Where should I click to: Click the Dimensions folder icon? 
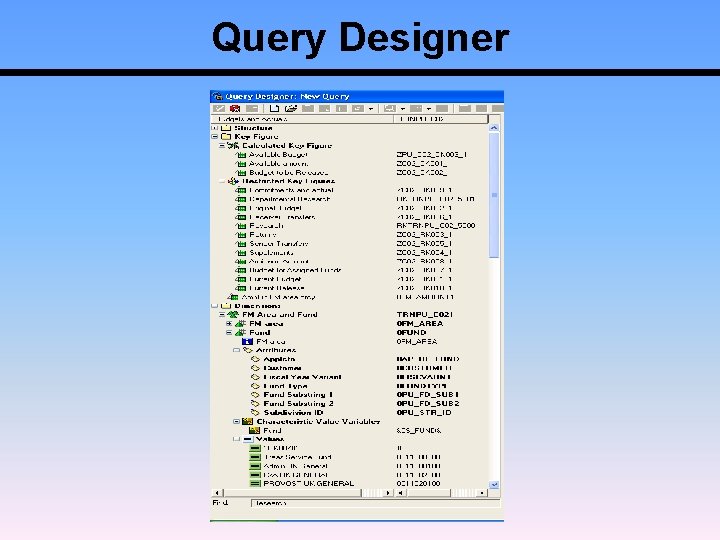(x=226, y=306)
